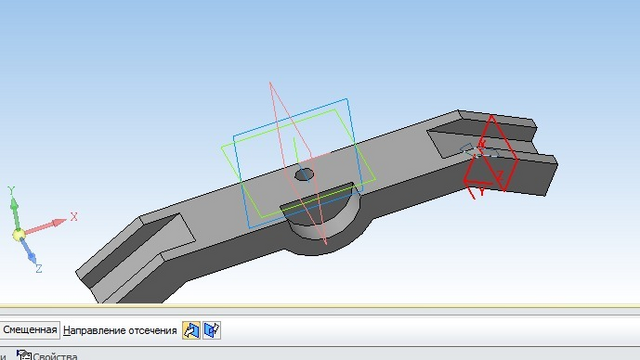Click the round hole on the part top

[304, 175]
